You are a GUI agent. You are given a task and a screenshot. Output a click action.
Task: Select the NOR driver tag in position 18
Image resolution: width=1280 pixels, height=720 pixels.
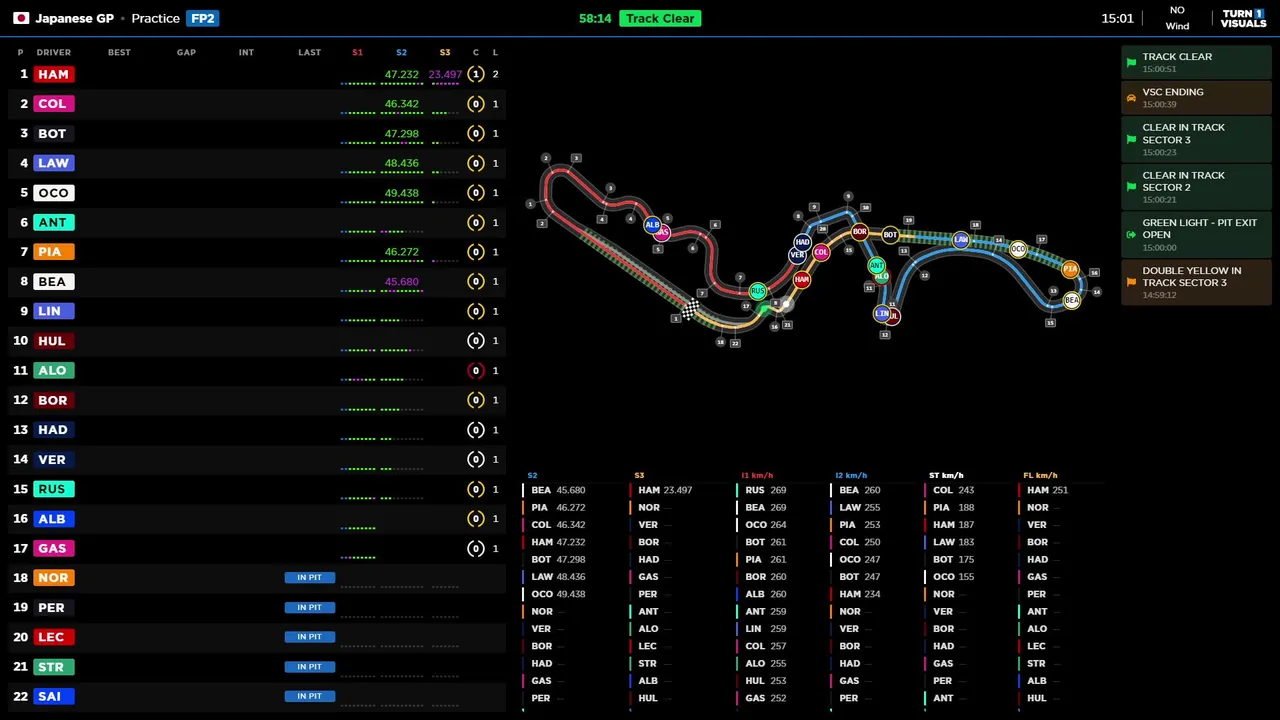click(x=52, y=578)
